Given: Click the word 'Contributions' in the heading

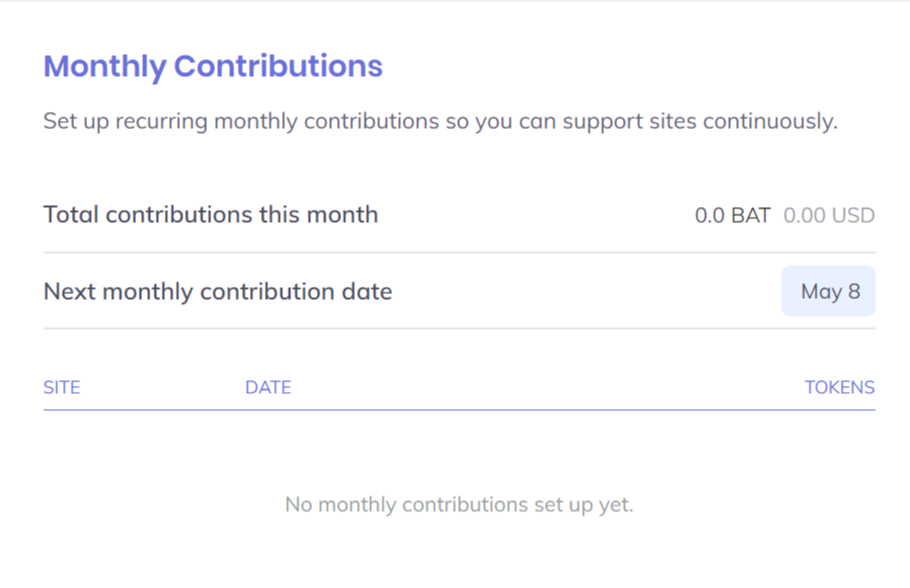Looking at the screenshot, I should pyautogui.click(x=278, y=66).
